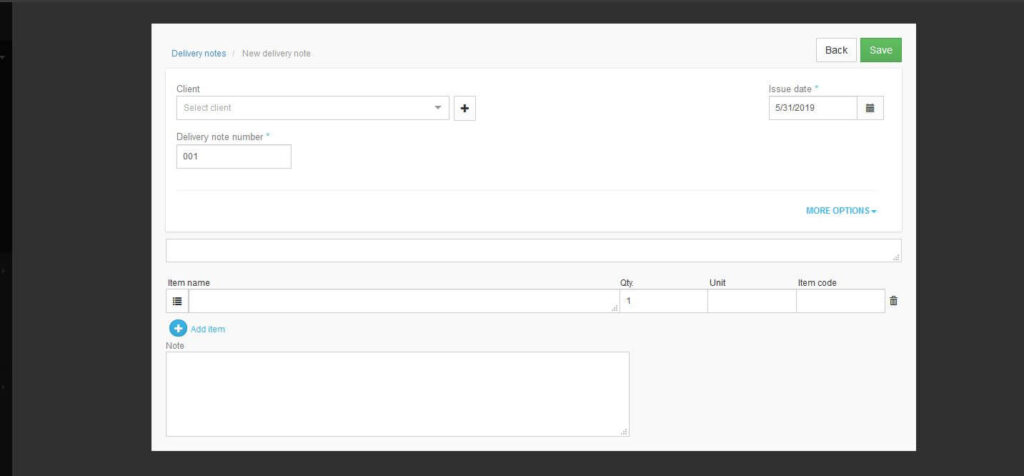The height and width of the screenshot is (476, 1024).
Task: Focus the Delivery note number field
Action: 234,157
